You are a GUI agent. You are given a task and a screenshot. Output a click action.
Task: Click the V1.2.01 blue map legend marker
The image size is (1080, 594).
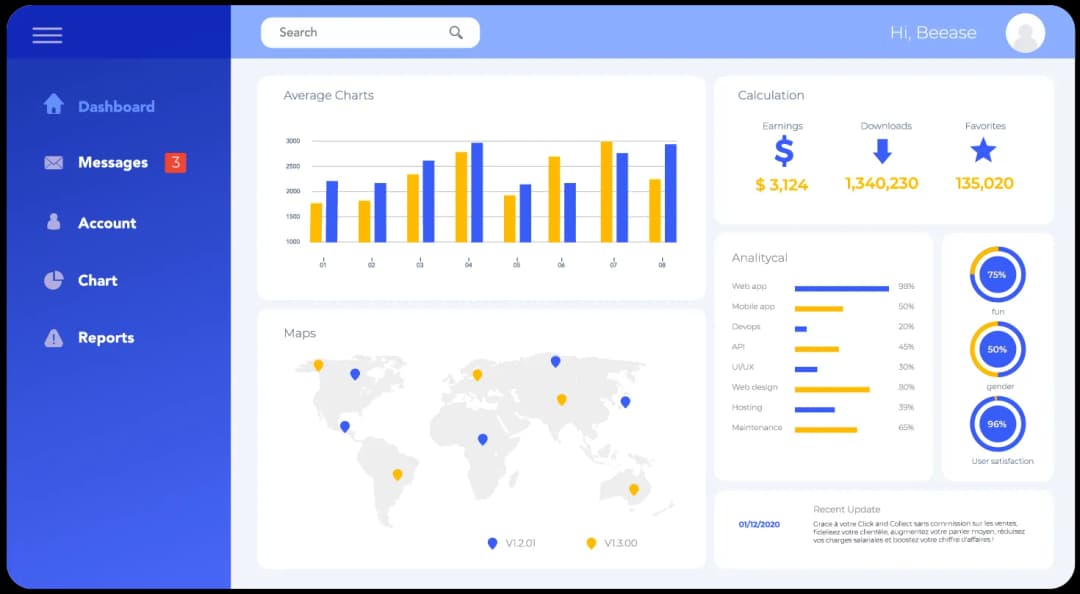(492, 543)
